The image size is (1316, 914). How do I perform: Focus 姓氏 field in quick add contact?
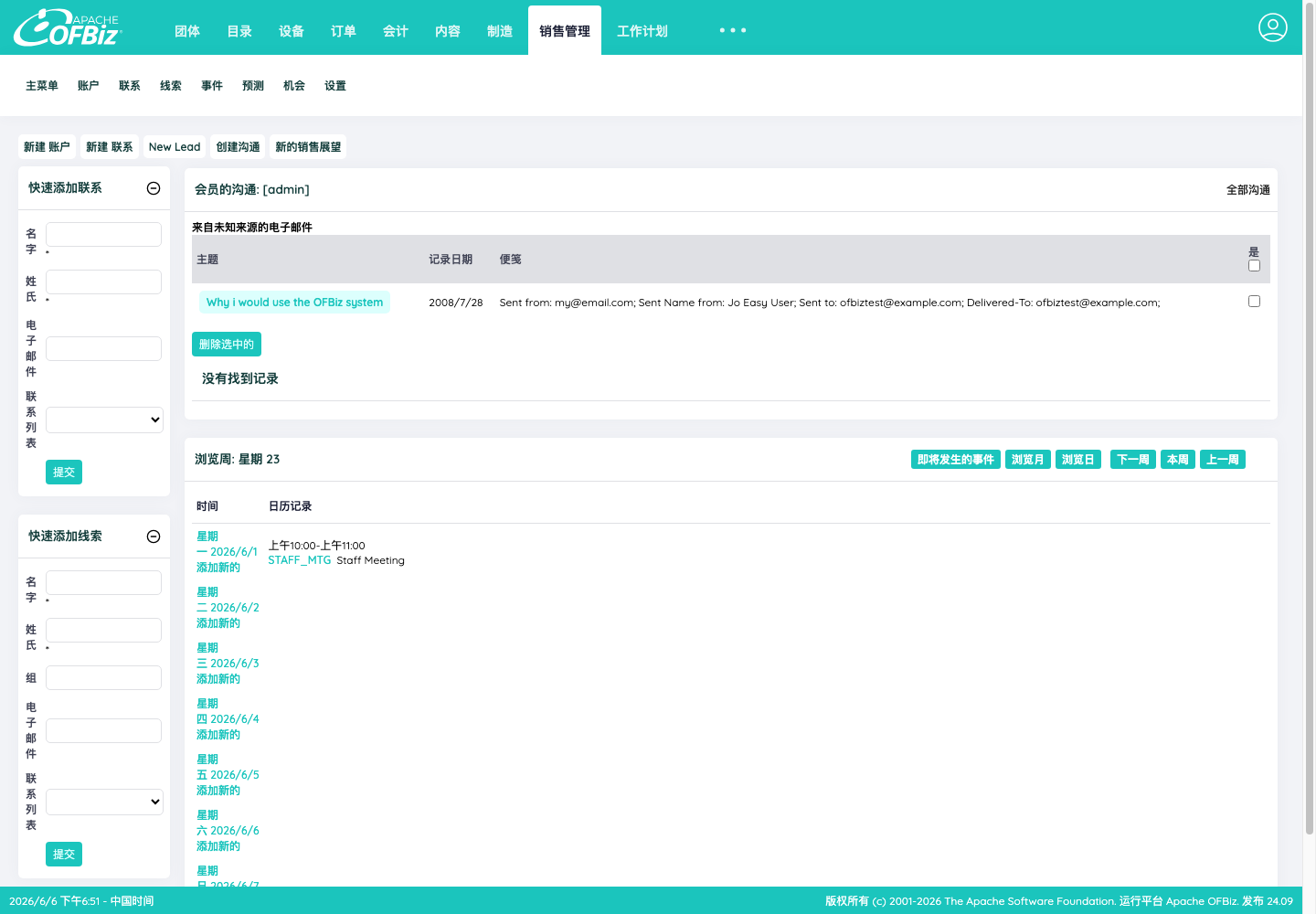point(104,282)
